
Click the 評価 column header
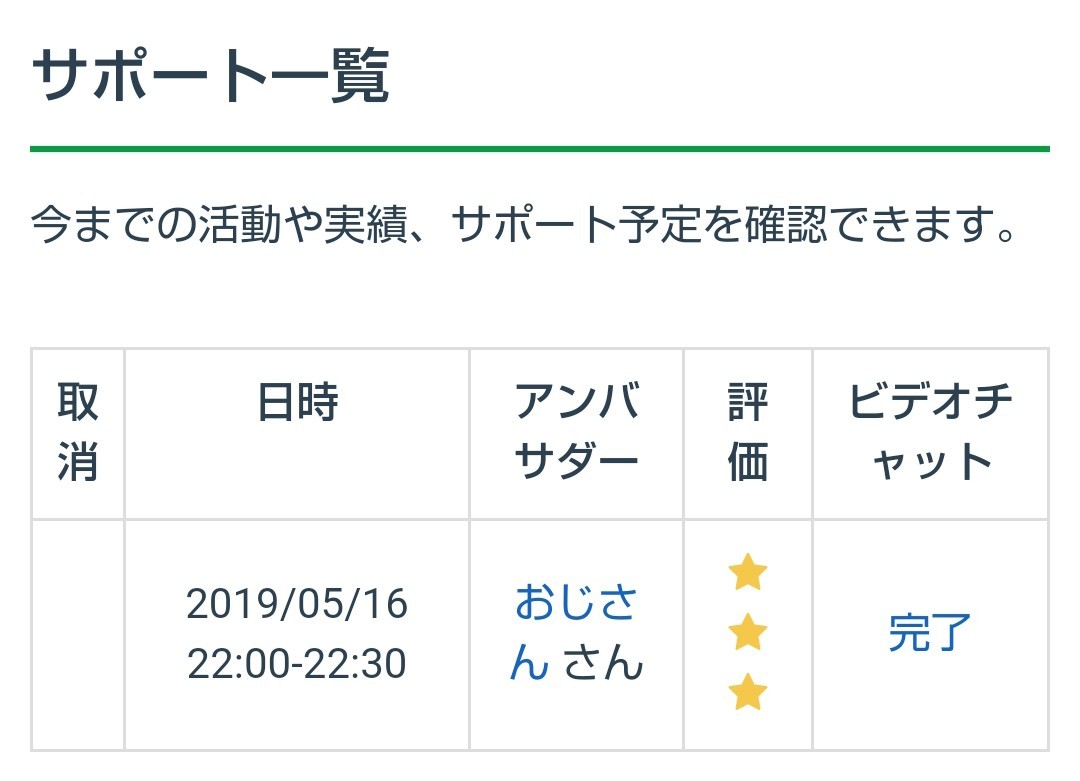pyautogui.click(x=747, y=433)
